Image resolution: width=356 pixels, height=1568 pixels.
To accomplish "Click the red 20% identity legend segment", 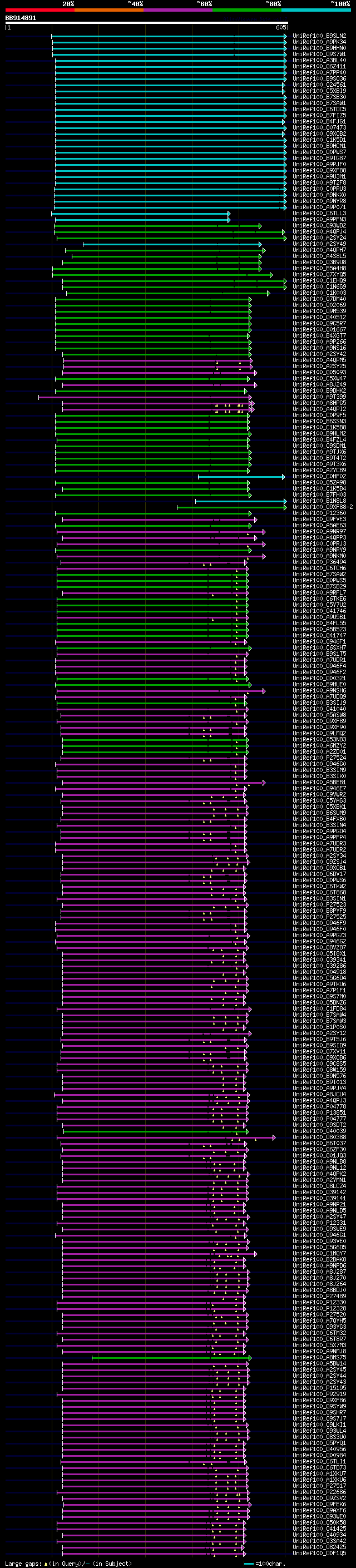I will 39,10.
